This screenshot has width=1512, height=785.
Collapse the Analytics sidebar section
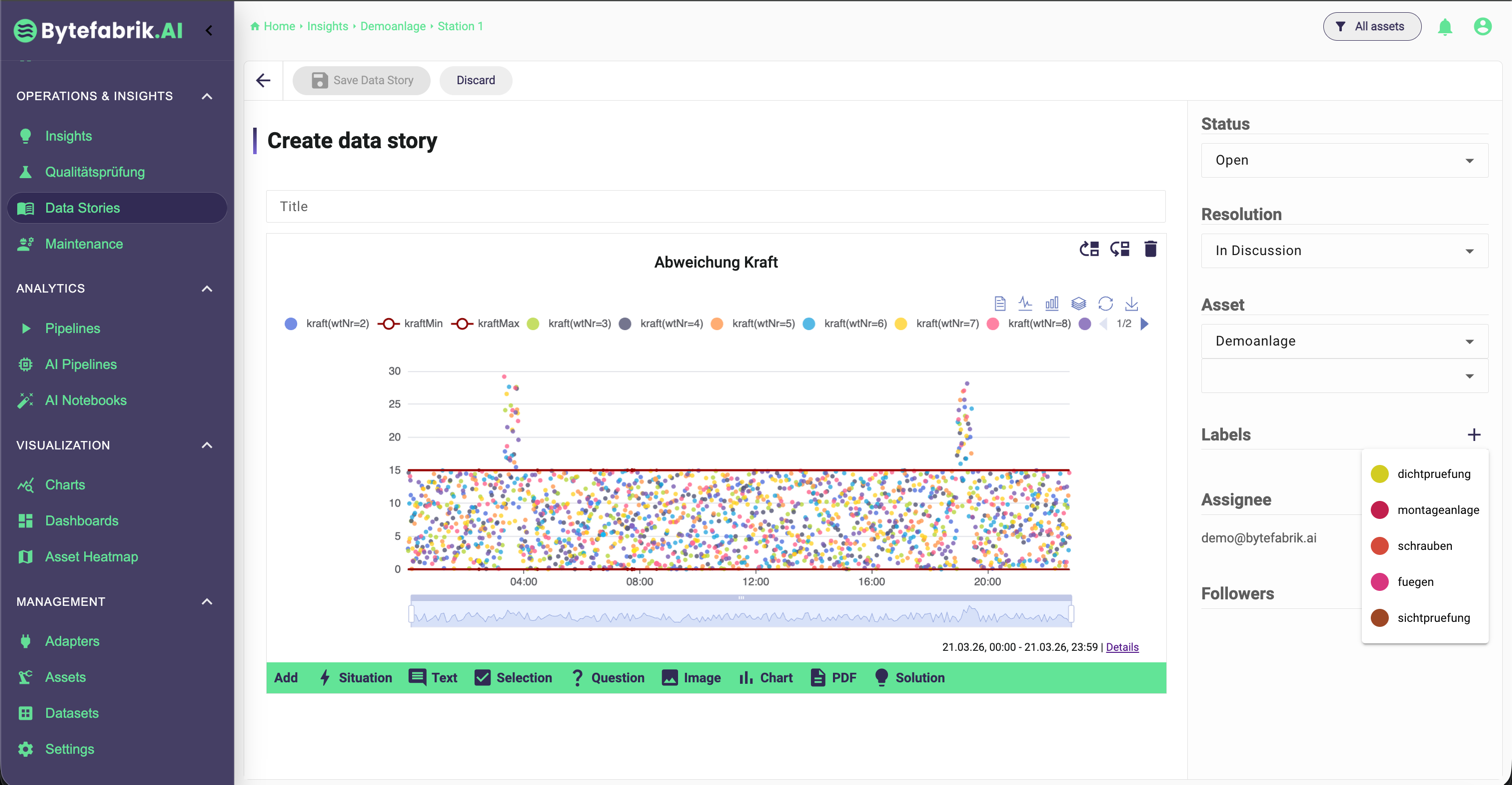point(207,289)
